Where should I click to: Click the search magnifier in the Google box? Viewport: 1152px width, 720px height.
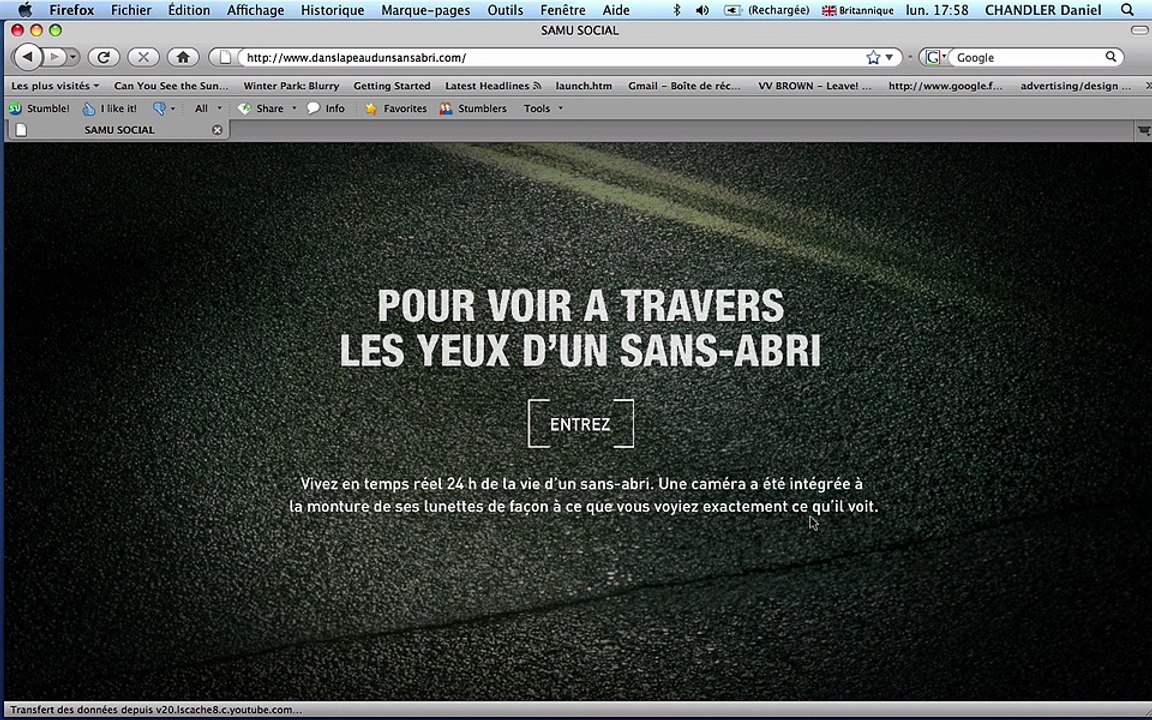tap(1111, 57)
